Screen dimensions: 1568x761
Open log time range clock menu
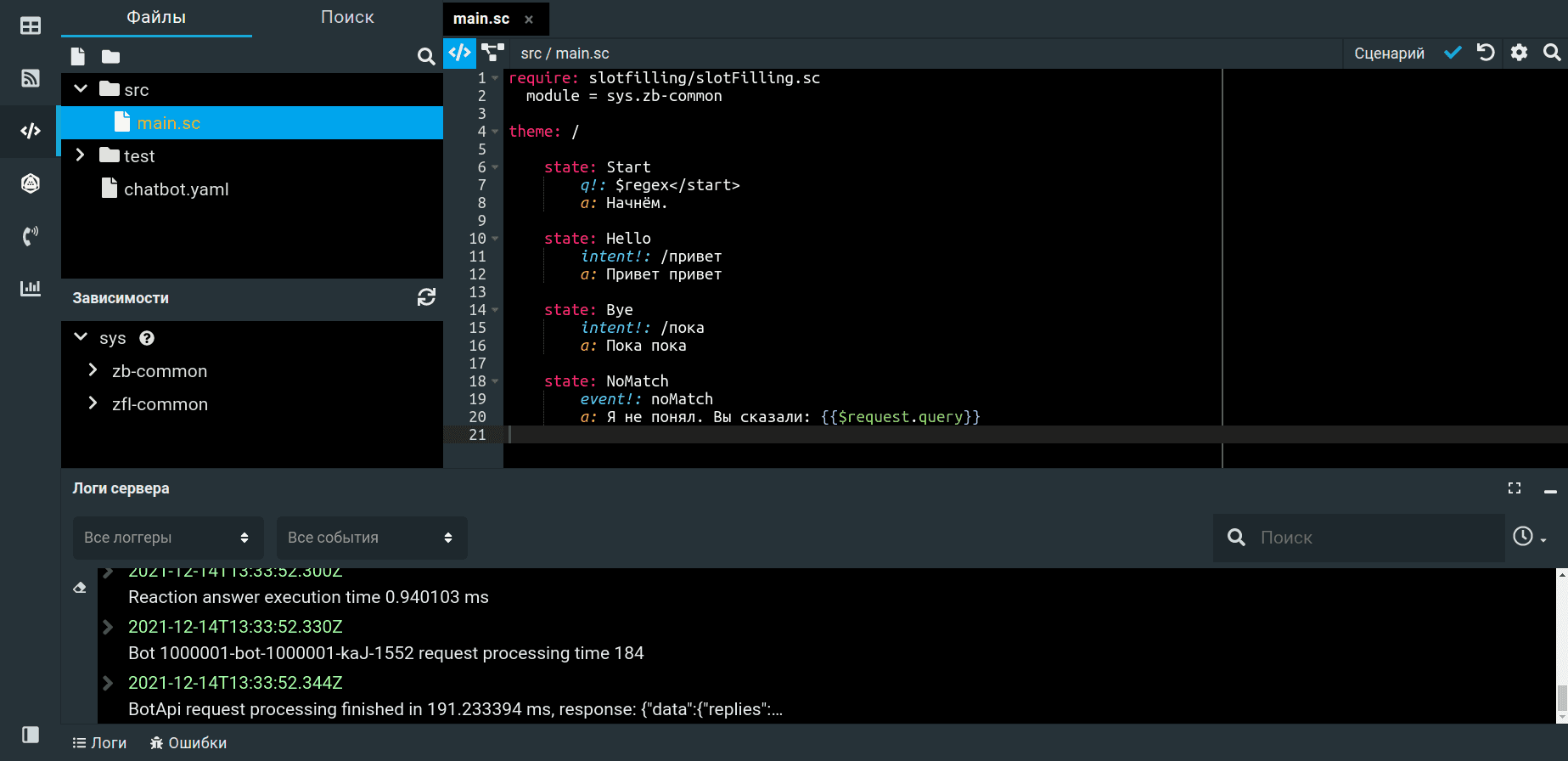pyautogui.click(x=1530, y=537)
